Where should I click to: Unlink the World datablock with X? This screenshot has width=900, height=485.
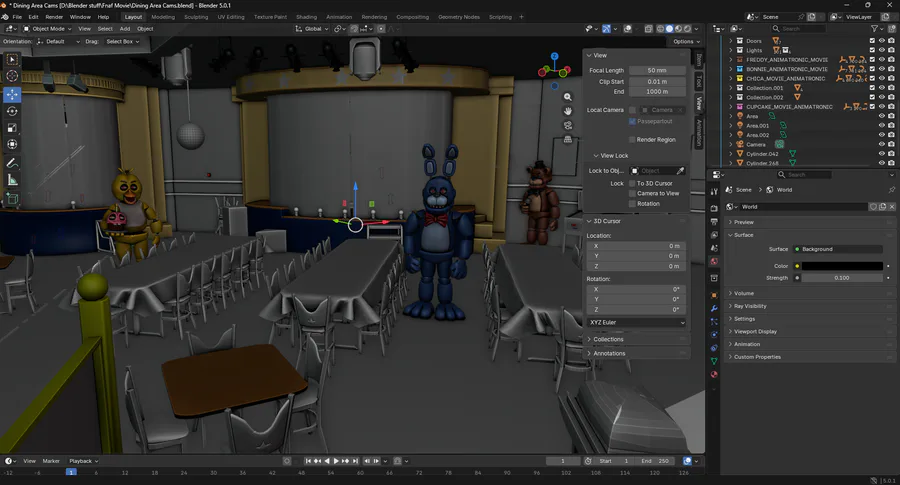click(891, 207)
